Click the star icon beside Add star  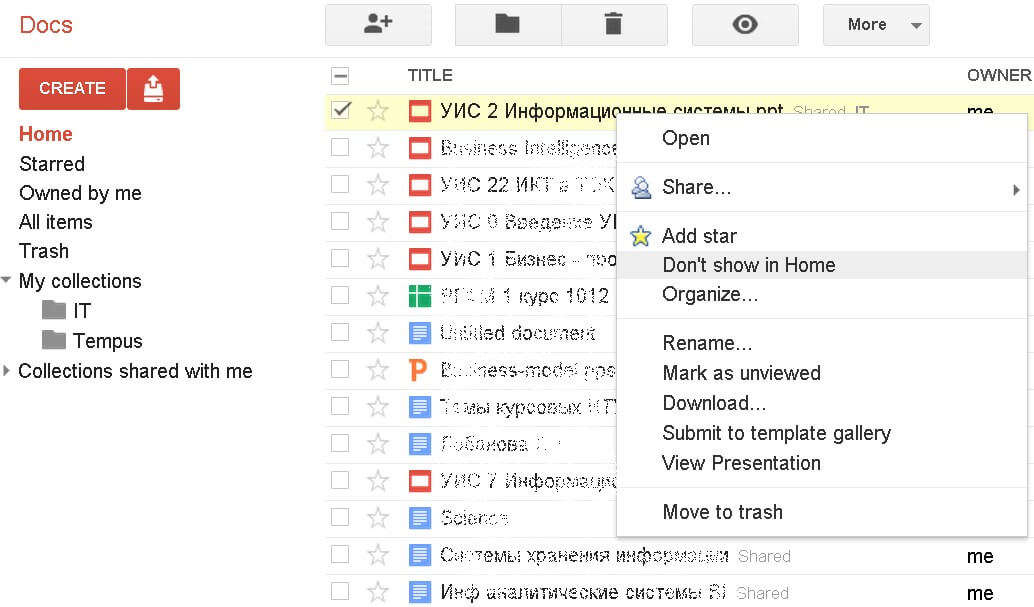[640, 236]
